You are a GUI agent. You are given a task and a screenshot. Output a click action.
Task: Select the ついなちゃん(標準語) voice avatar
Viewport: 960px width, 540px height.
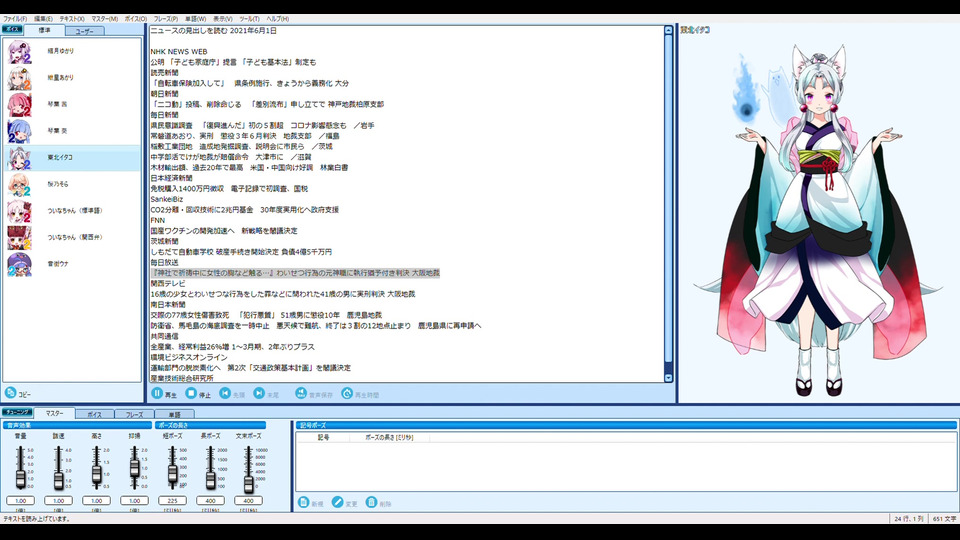pyautogui.click(x=19, y=211)
